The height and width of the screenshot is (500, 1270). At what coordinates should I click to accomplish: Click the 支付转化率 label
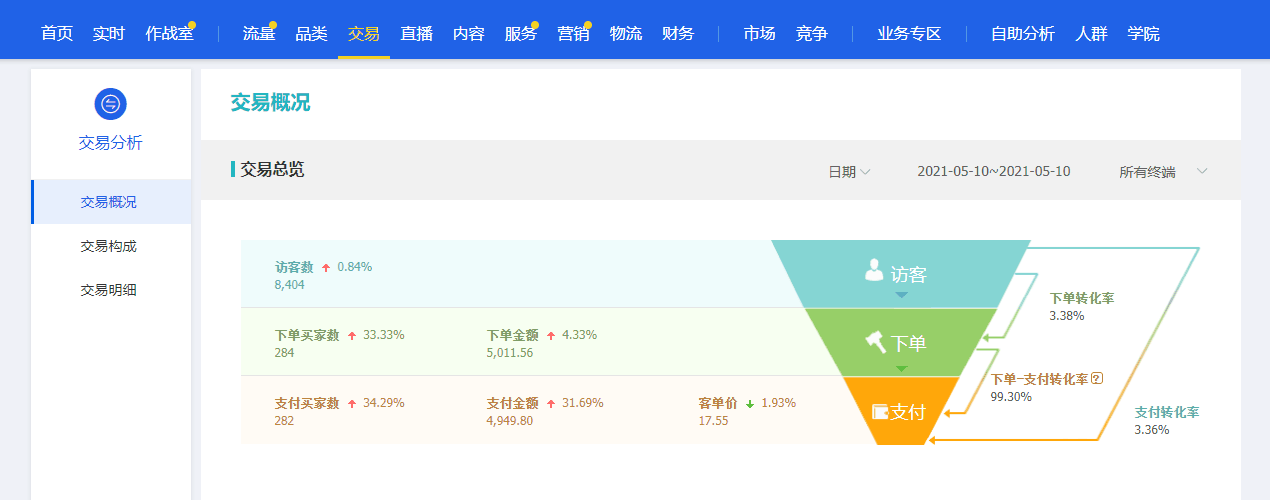click(x=1167, y=412)
